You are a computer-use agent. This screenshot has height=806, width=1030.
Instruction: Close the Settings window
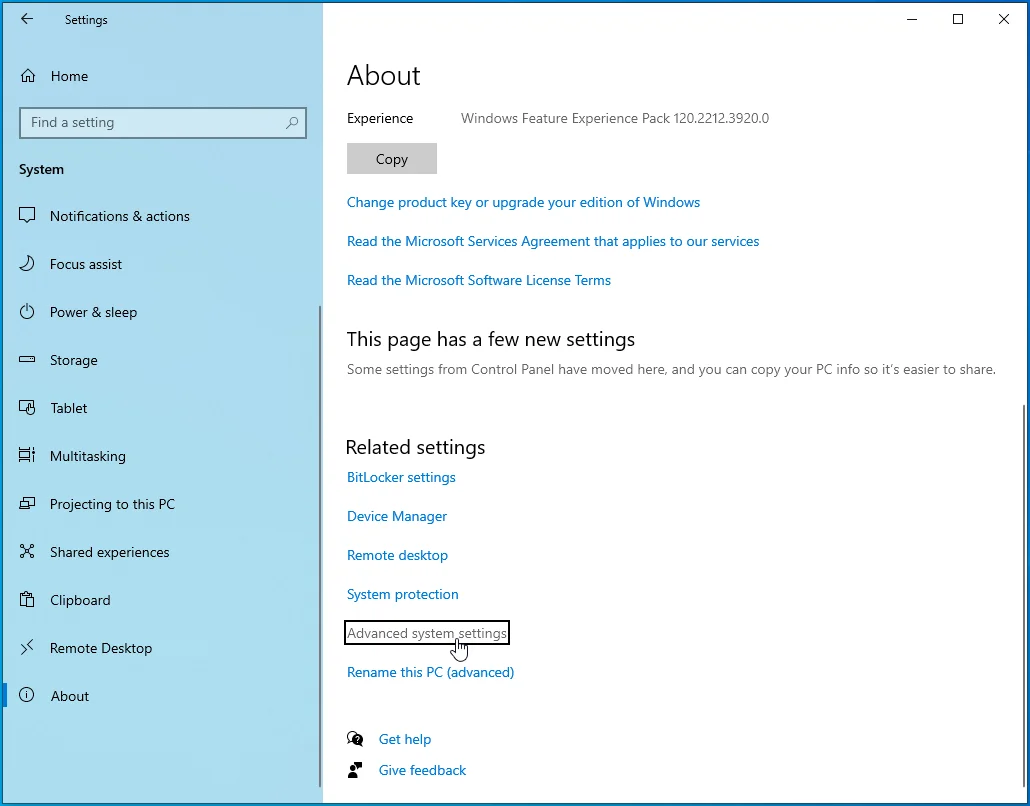tap(1004, 19)
